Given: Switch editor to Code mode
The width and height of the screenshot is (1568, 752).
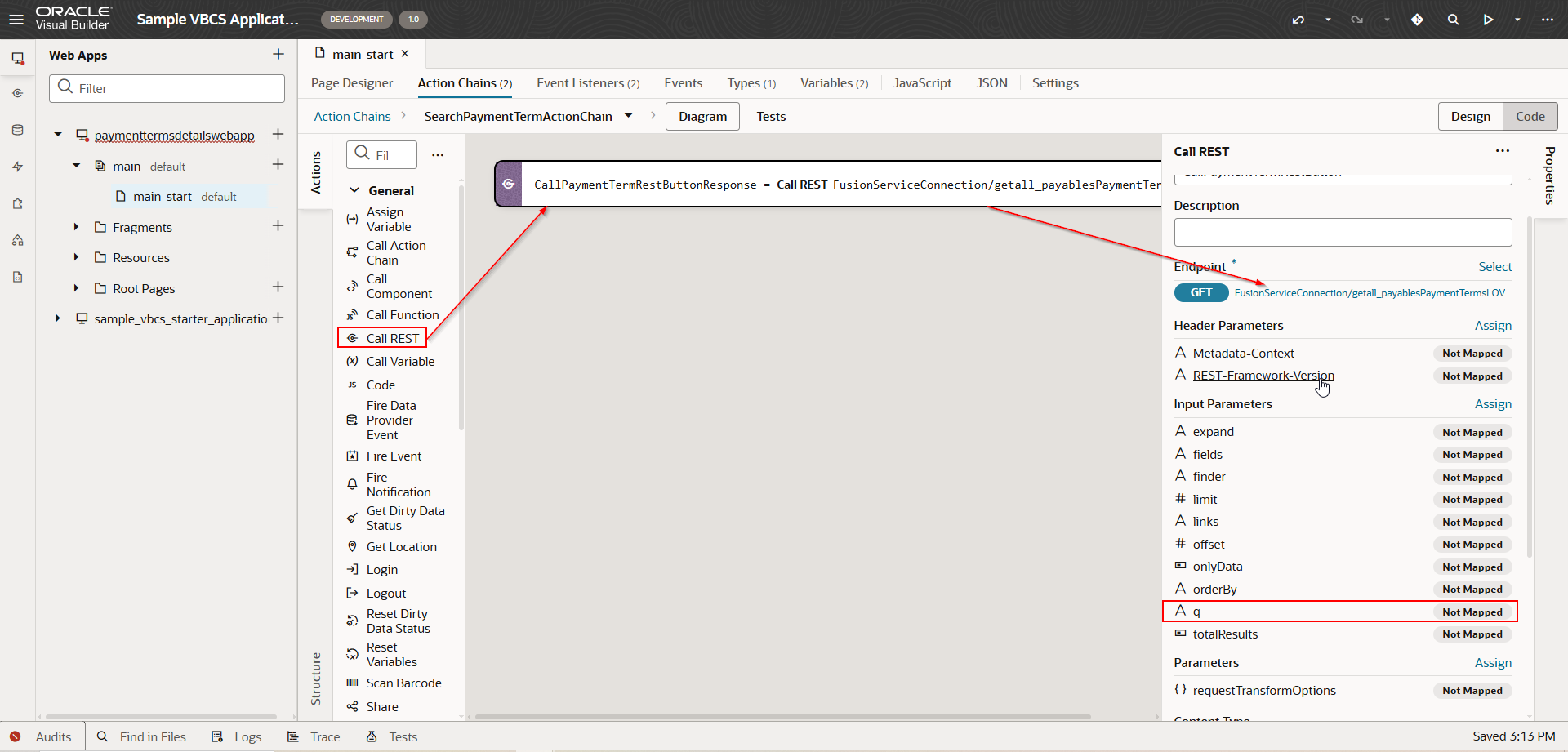Looking at the screenshot, I should (x=1530, y=117).
